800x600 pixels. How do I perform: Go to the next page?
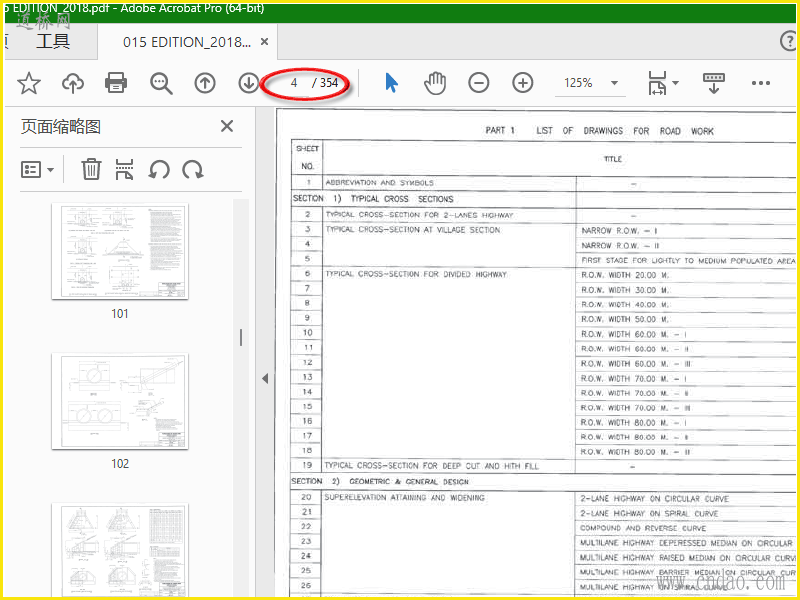[248, 83]
